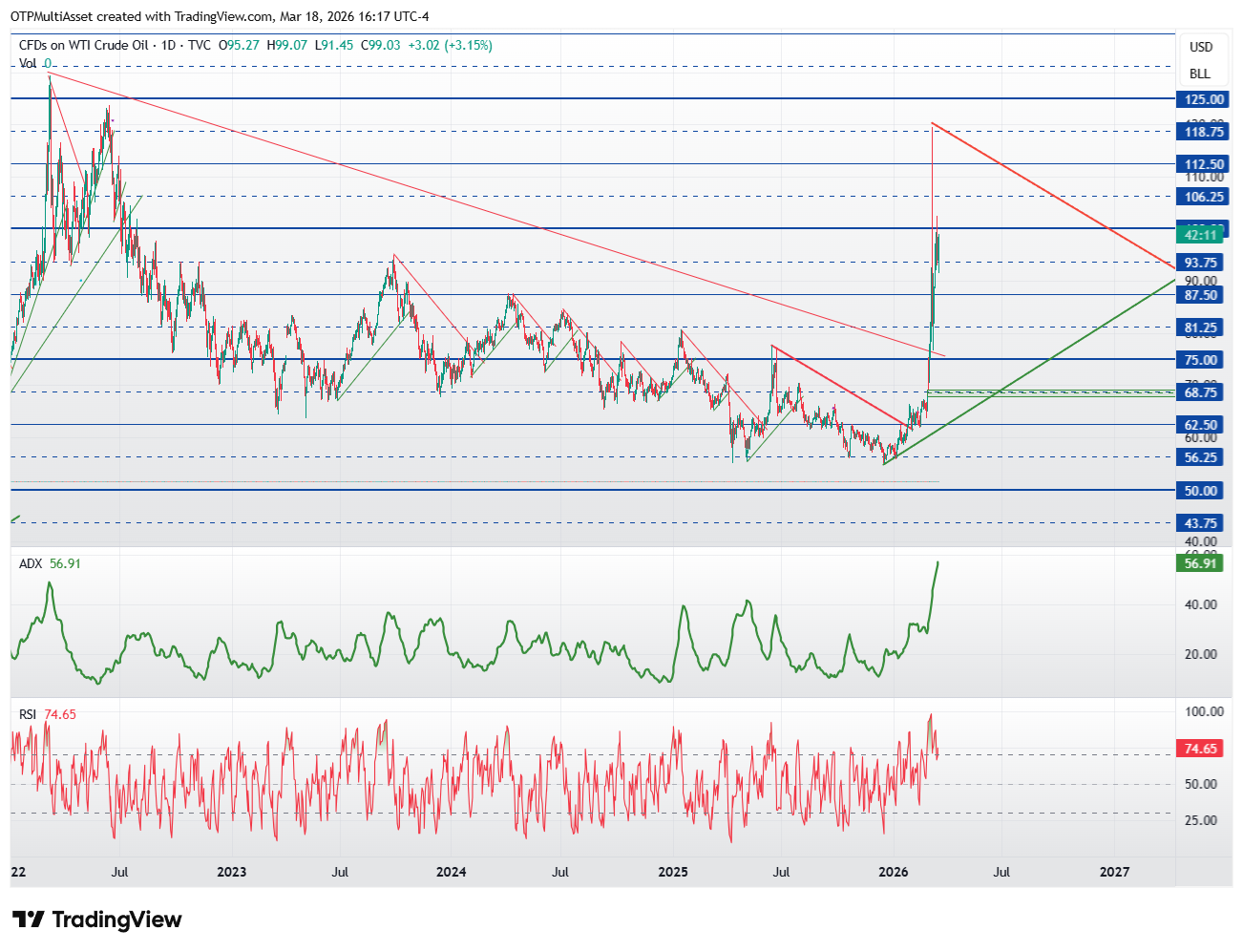
Task: Select the 50.00 price level label
Action: pyautogui.click(x=1202, y=491)
